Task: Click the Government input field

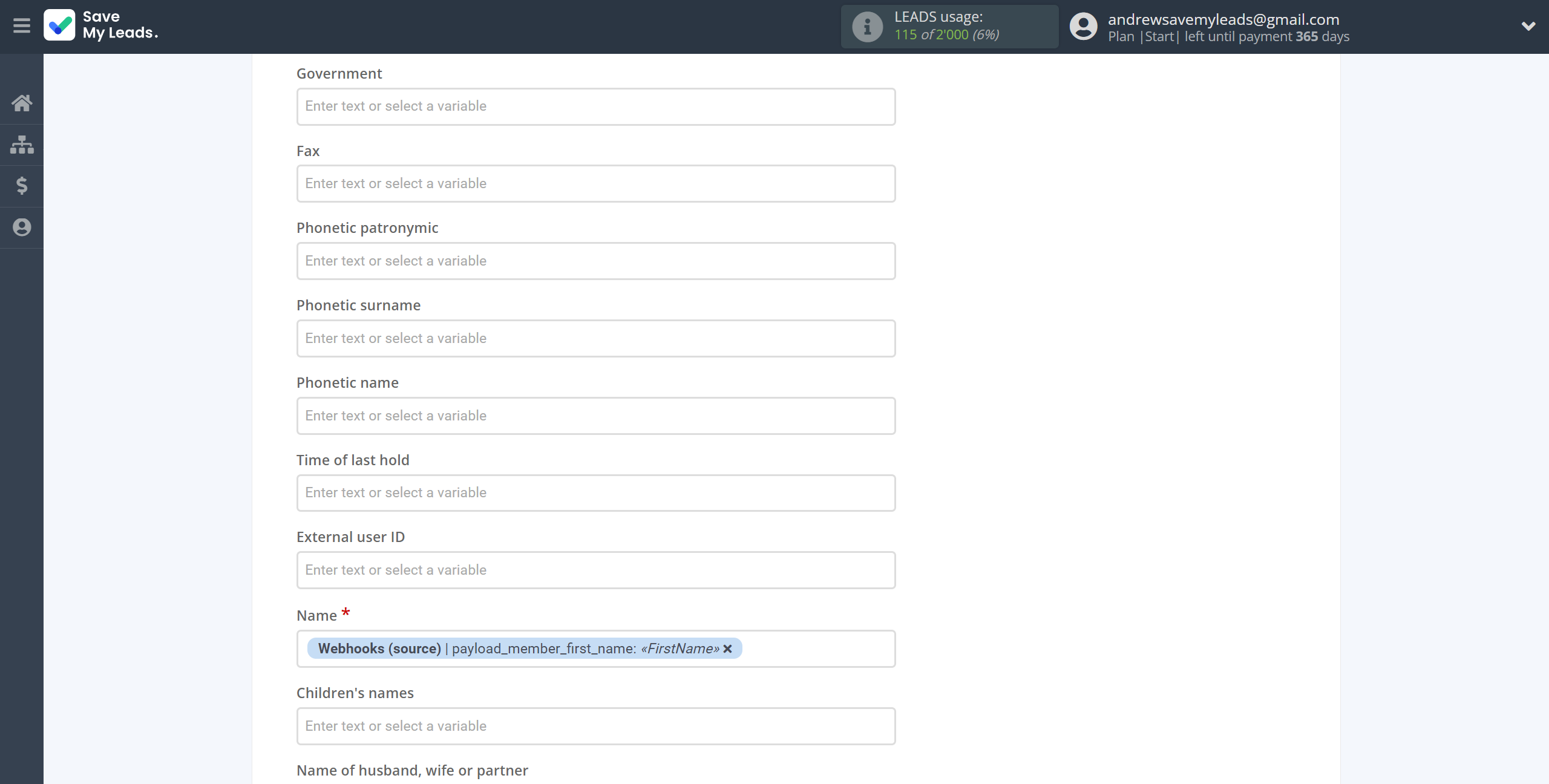Action: [x=596, y=106]
